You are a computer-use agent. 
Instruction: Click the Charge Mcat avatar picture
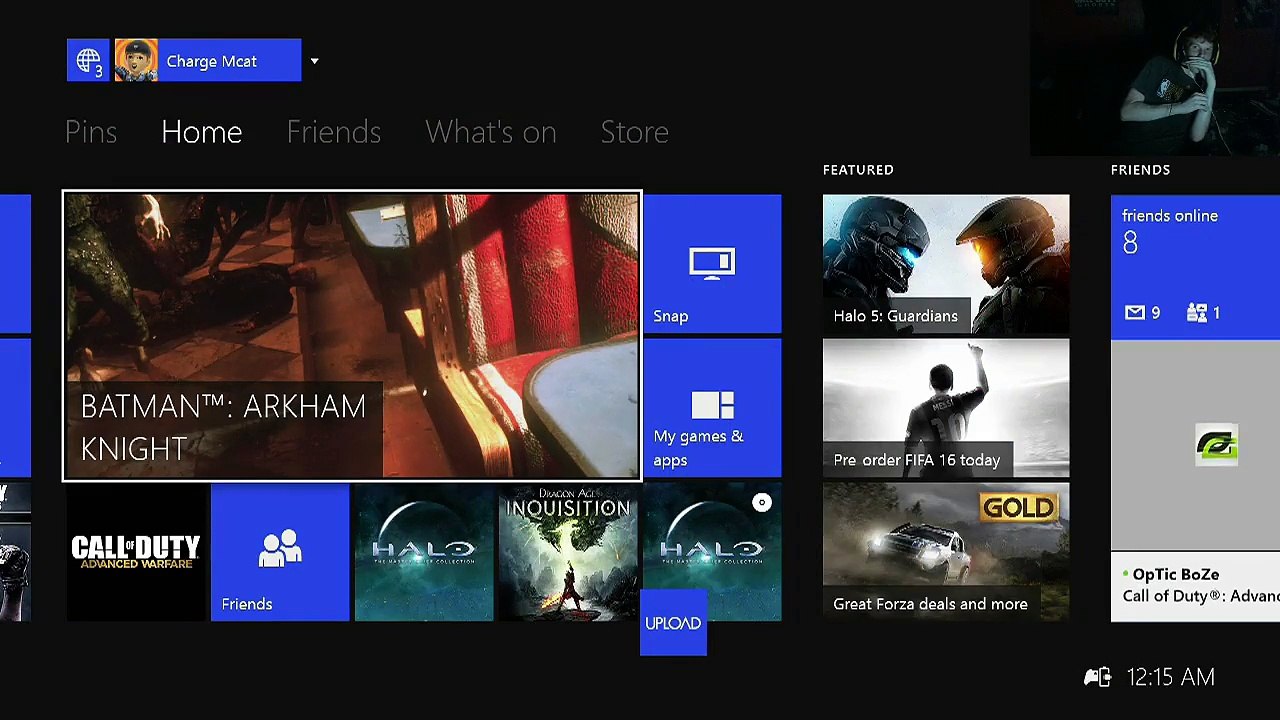[136, 61]
